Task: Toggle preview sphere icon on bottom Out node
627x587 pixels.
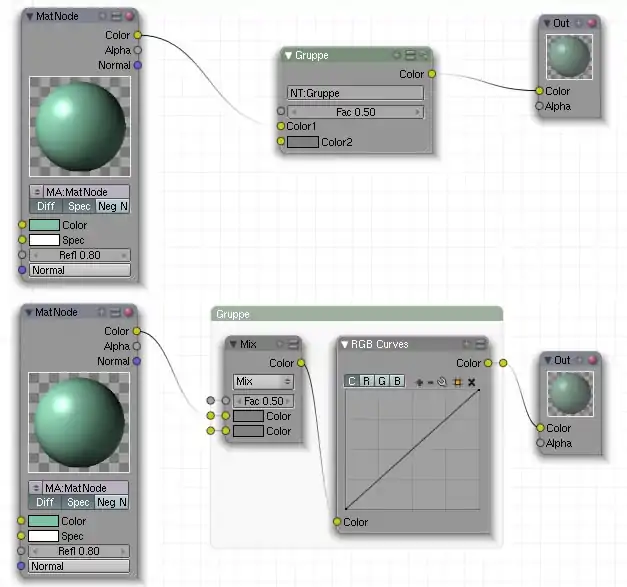Action: (x=592, y=360)
